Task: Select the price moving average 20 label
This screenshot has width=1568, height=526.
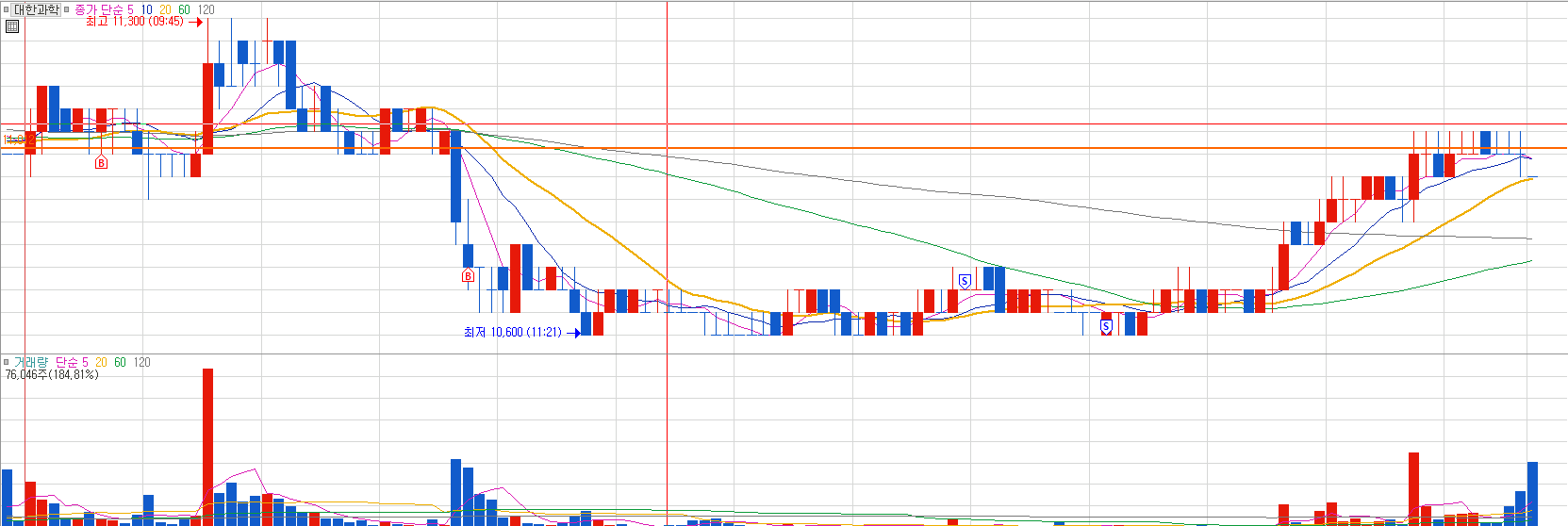Action: pos(165,9)
